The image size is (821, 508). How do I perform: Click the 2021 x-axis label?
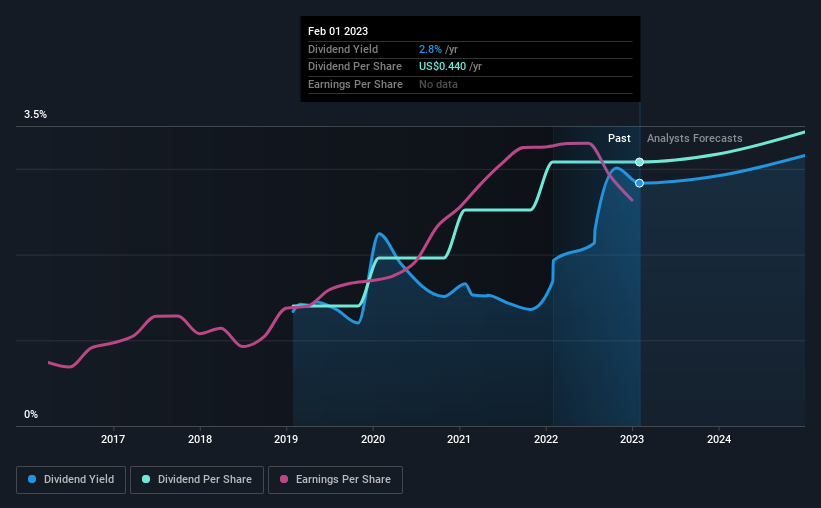coord(459,439)
